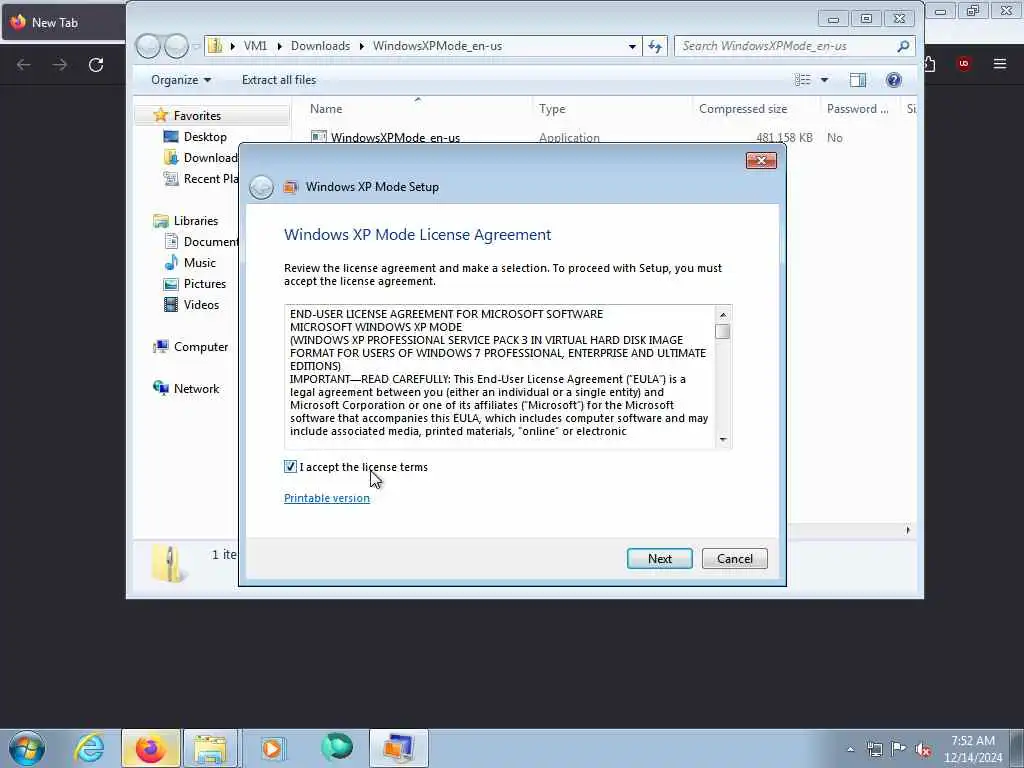The image size is (1024, 768).
Task: Sort by Compressed size column header
Action: 743,109
